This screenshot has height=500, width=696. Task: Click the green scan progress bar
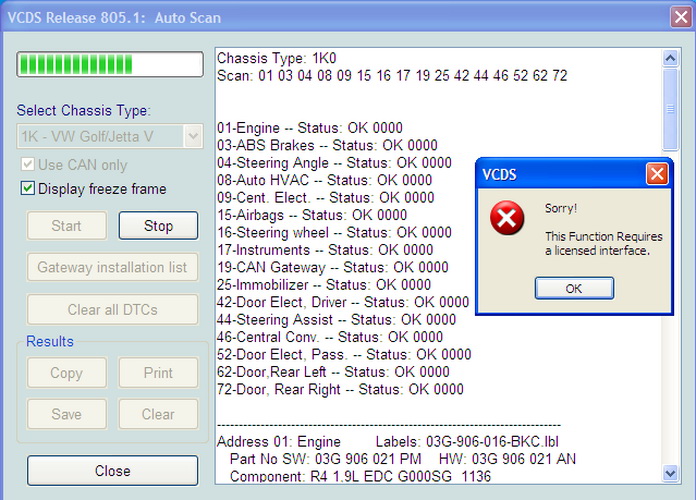tap(110, 64)
